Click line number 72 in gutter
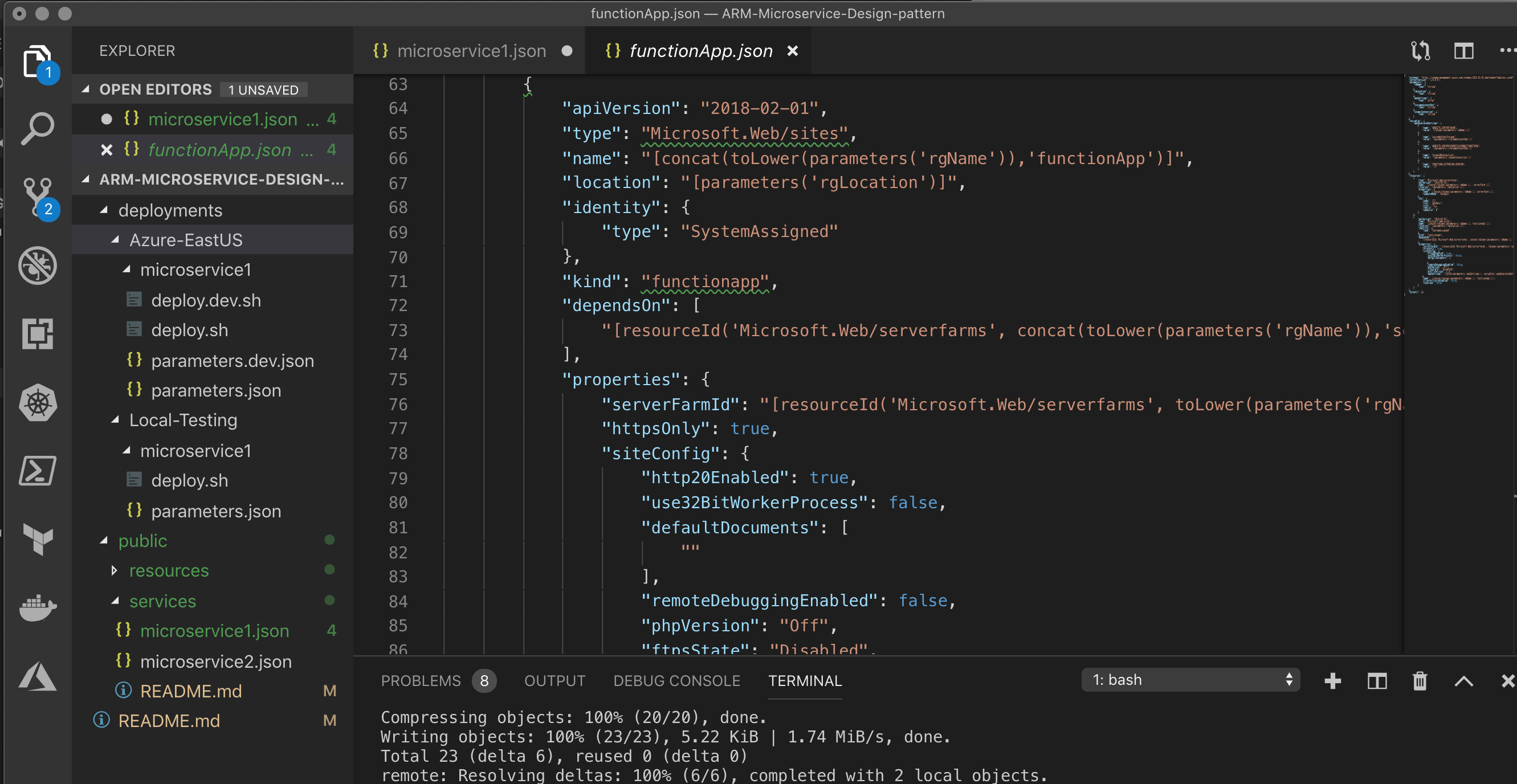Image resolution: width=1517 pixels, height=784 pixels. click(398, 305)
